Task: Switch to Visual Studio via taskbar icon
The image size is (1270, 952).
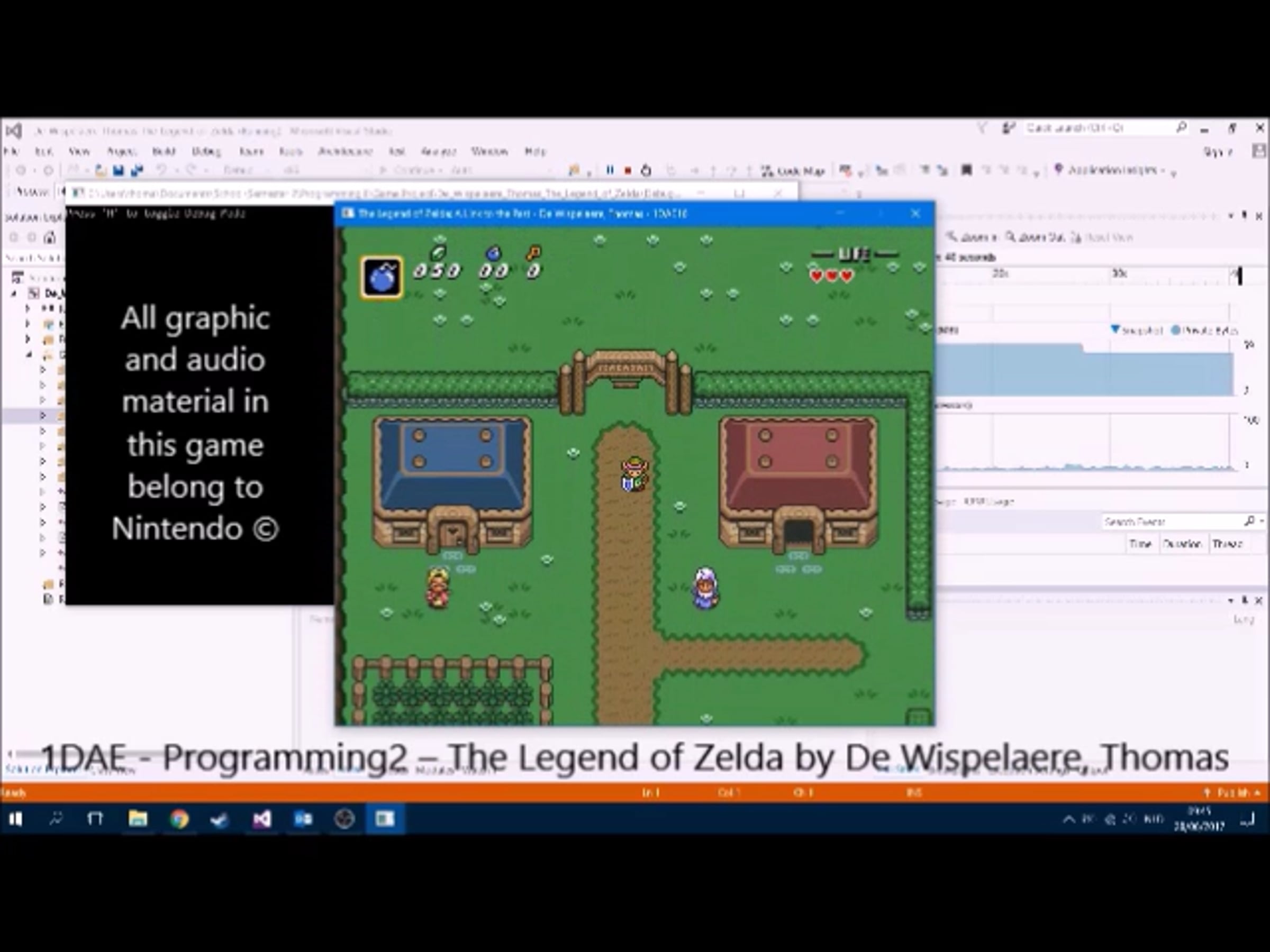Action: pyautogui.click(x=262, y=819)
